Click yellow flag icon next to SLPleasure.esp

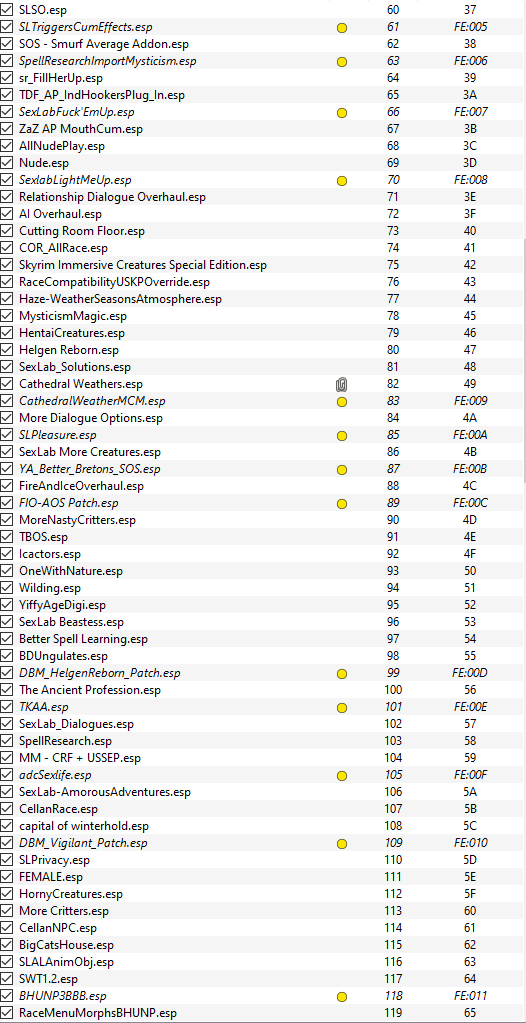(341, 435)
